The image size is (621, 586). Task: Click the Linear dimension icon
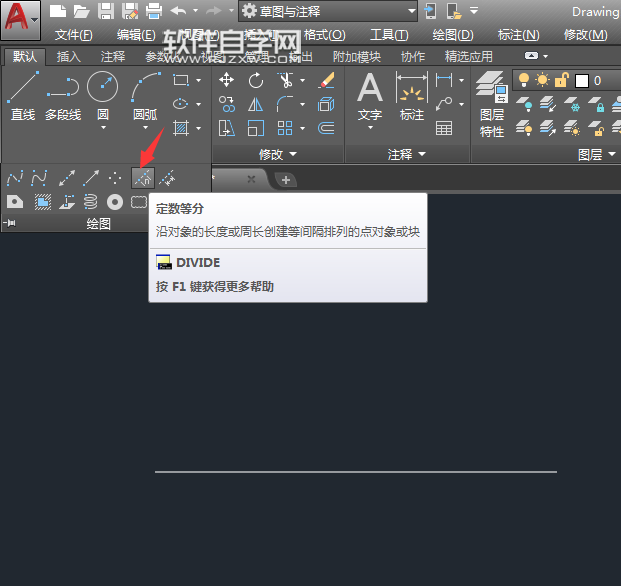pos(444,80)
